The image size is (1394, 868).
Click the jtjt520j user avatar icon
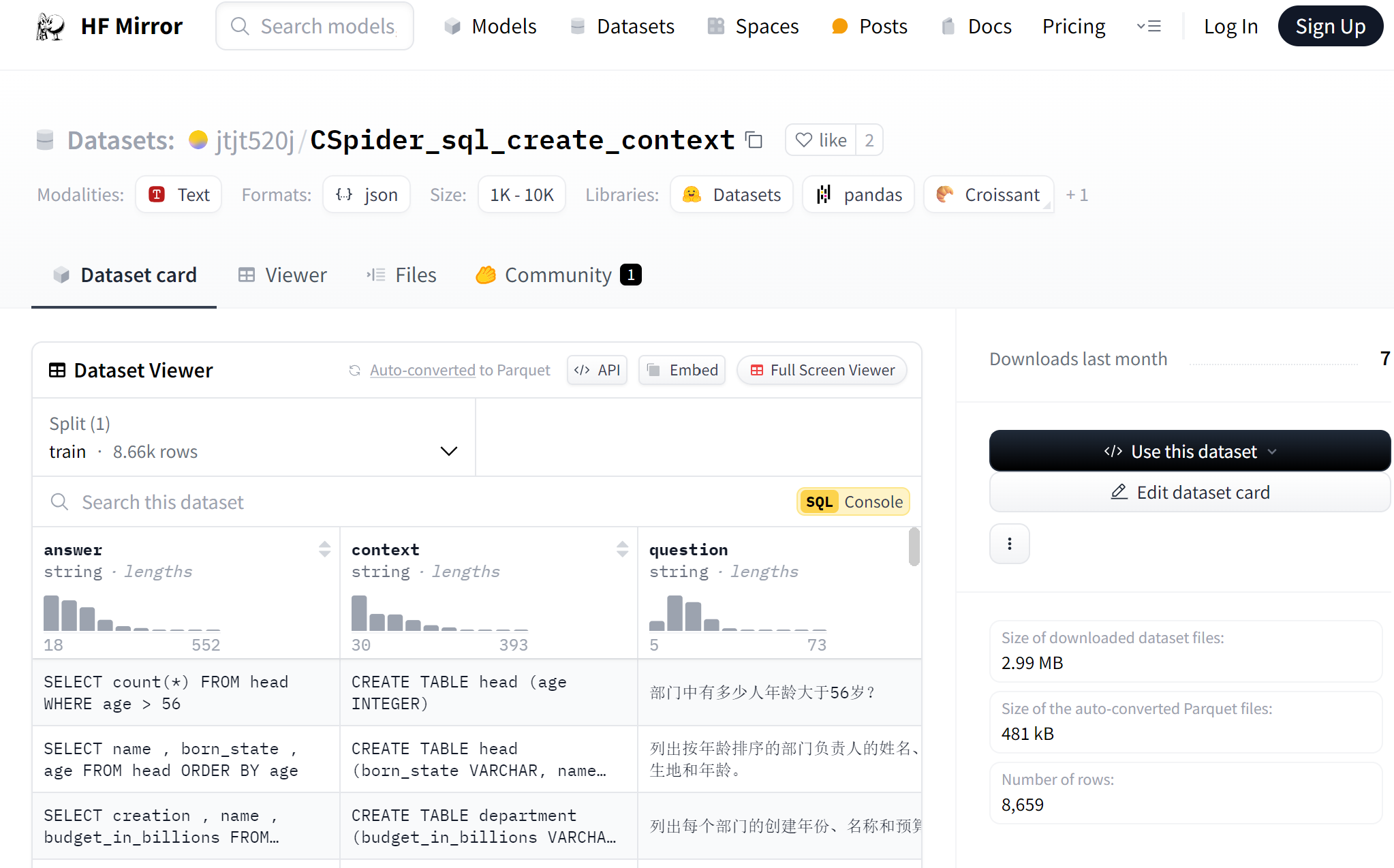[x=198, y=140]
